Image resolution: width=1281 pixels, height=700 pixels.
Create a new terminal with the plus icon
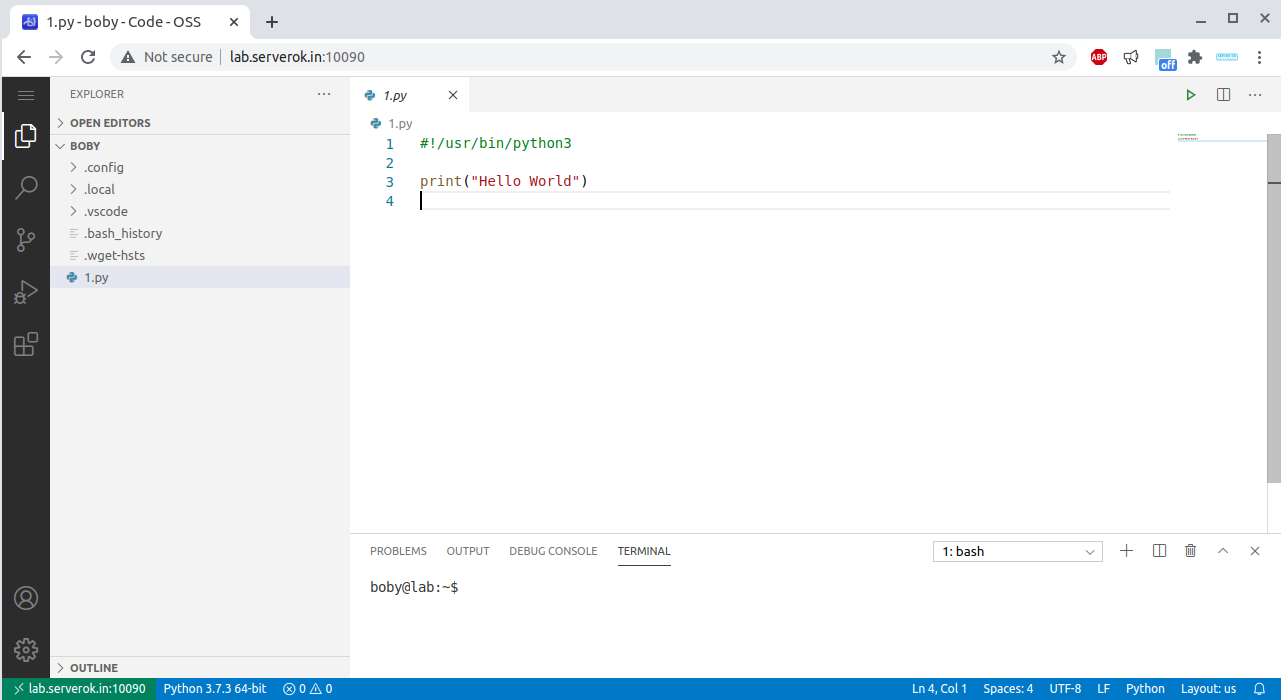1127,550
